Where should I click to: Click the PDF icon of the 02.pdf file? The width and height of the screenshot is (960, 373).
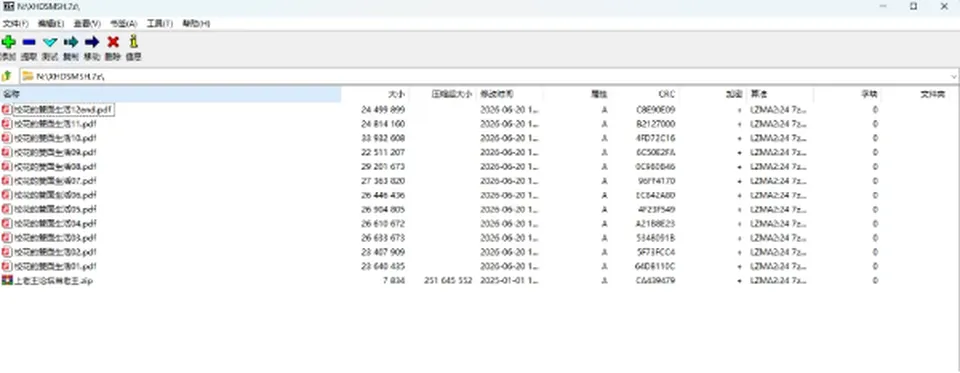pos(7,252)
